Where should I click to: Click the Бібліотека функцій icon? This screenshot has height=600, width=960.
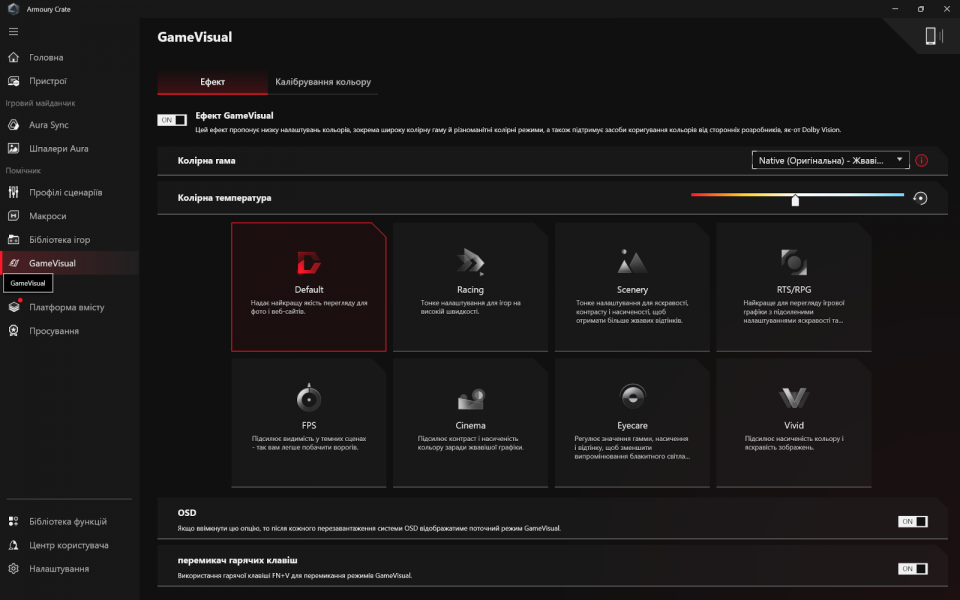(x=13, y=522)
